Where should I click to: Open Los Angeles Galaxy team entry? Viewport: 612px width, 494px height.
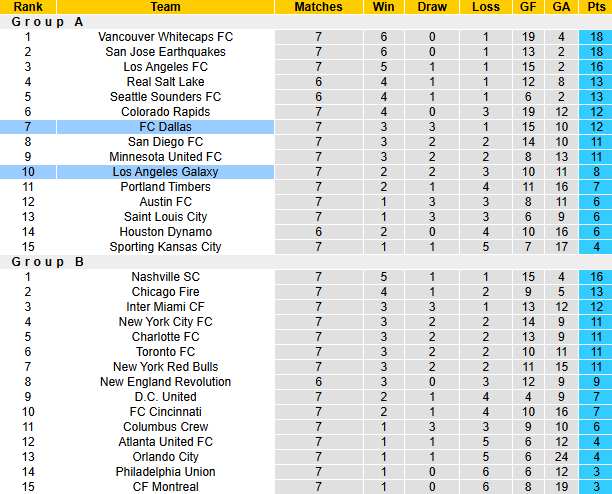pyautogui.click(x=165, y=172)
